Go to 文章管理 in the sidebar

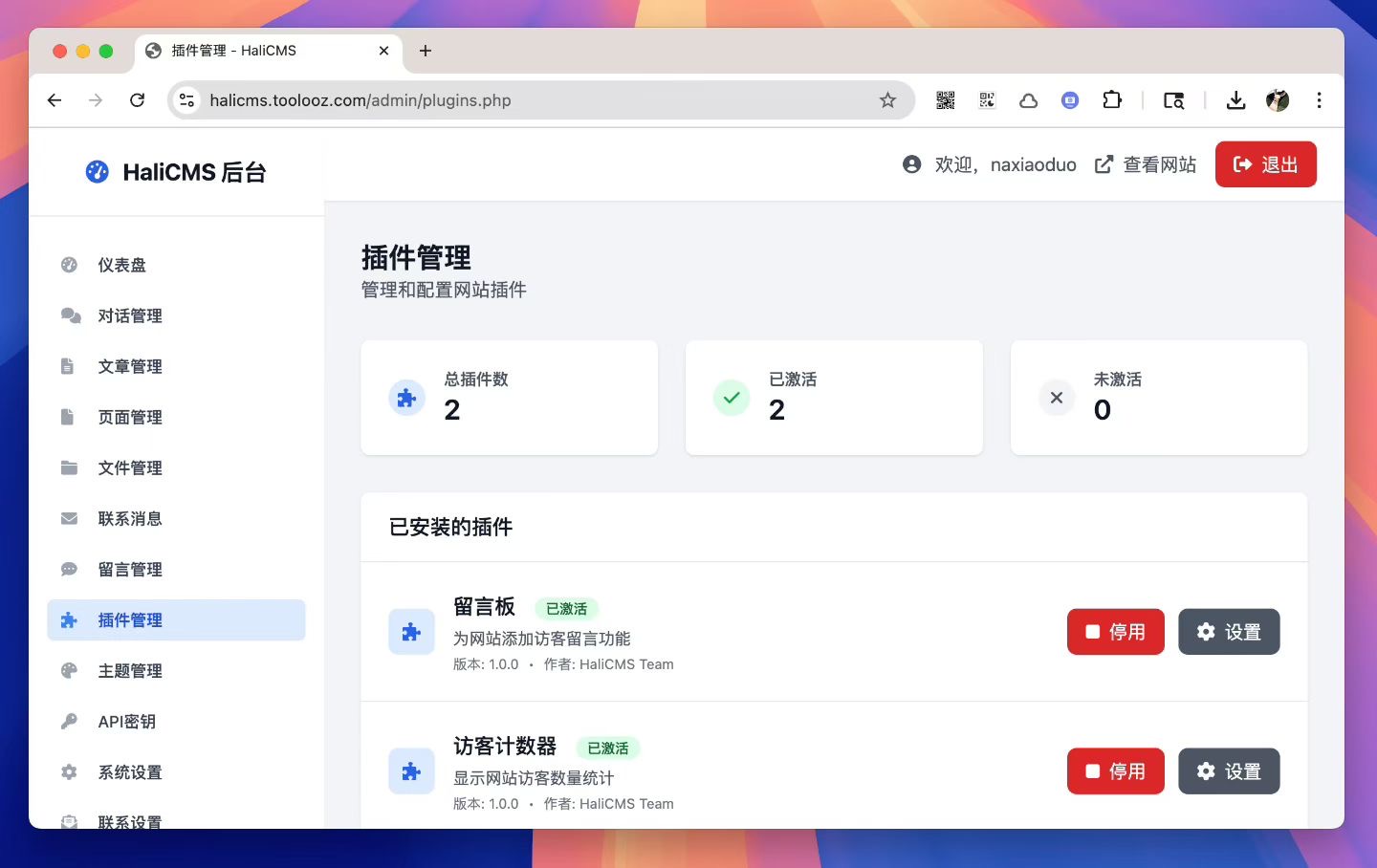129,366
